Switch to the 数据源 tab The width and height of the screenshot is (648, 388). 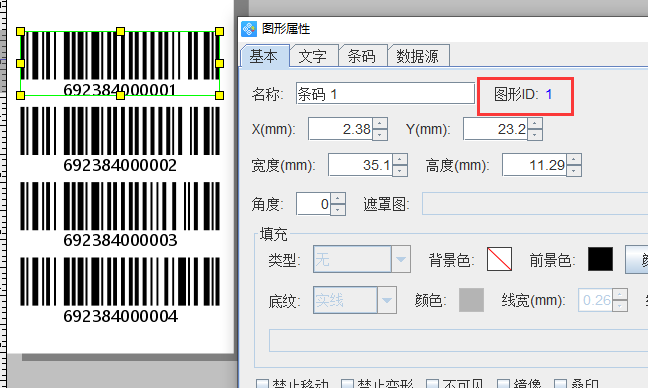418,56
